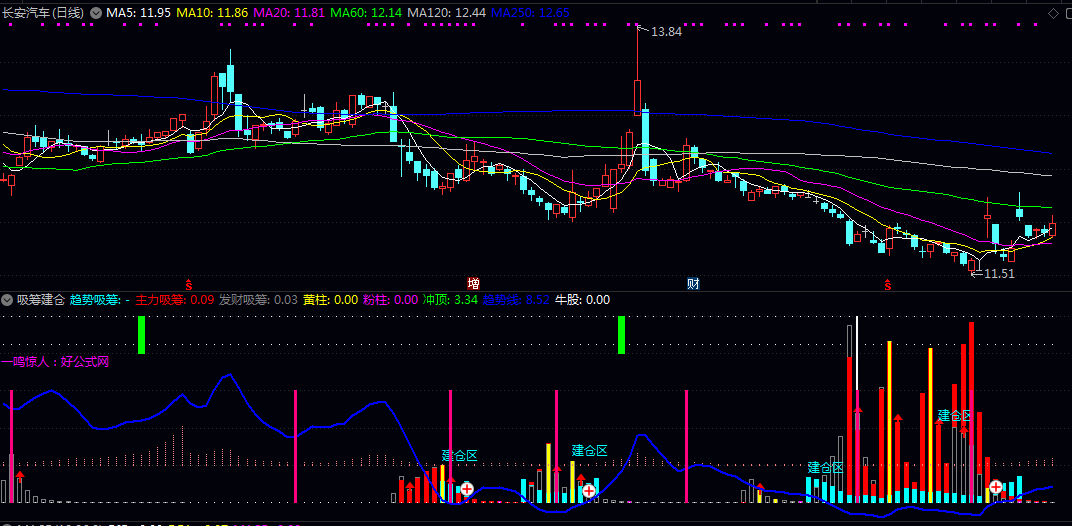This screenshot has width=1072, height=526.
Task: Open the 财 financial report marker
Action: pyautogui.click(x=693, y=284)
